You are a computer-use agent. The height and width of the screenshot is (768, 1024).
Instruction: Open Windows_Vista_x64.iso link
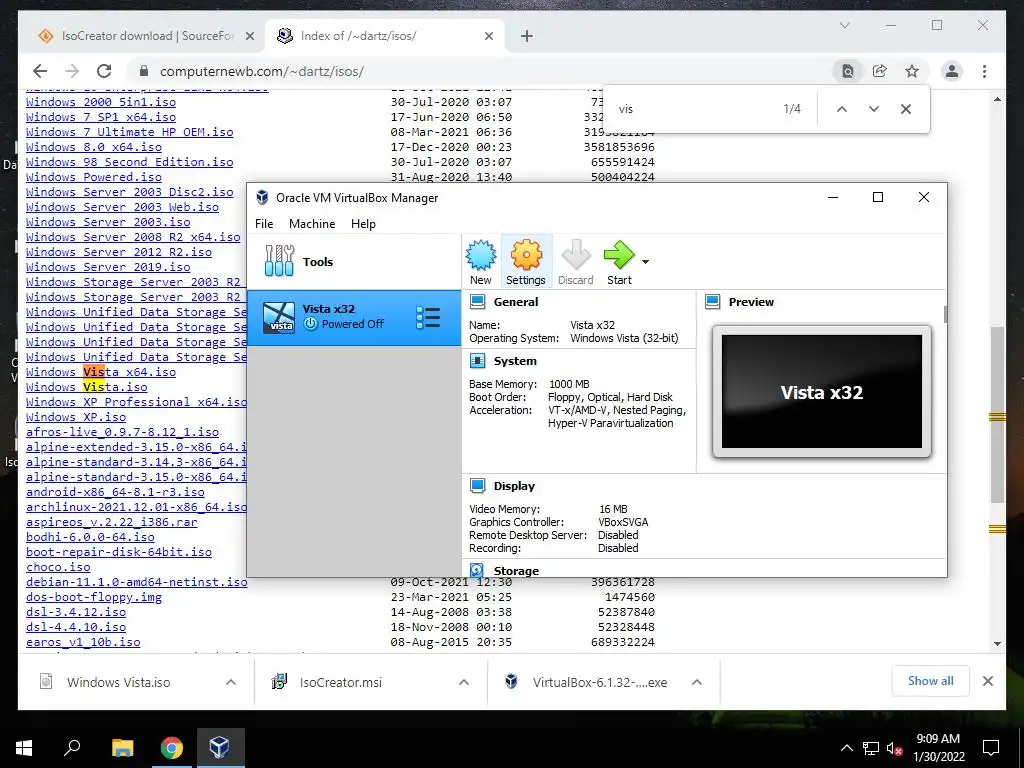[101, 372]
